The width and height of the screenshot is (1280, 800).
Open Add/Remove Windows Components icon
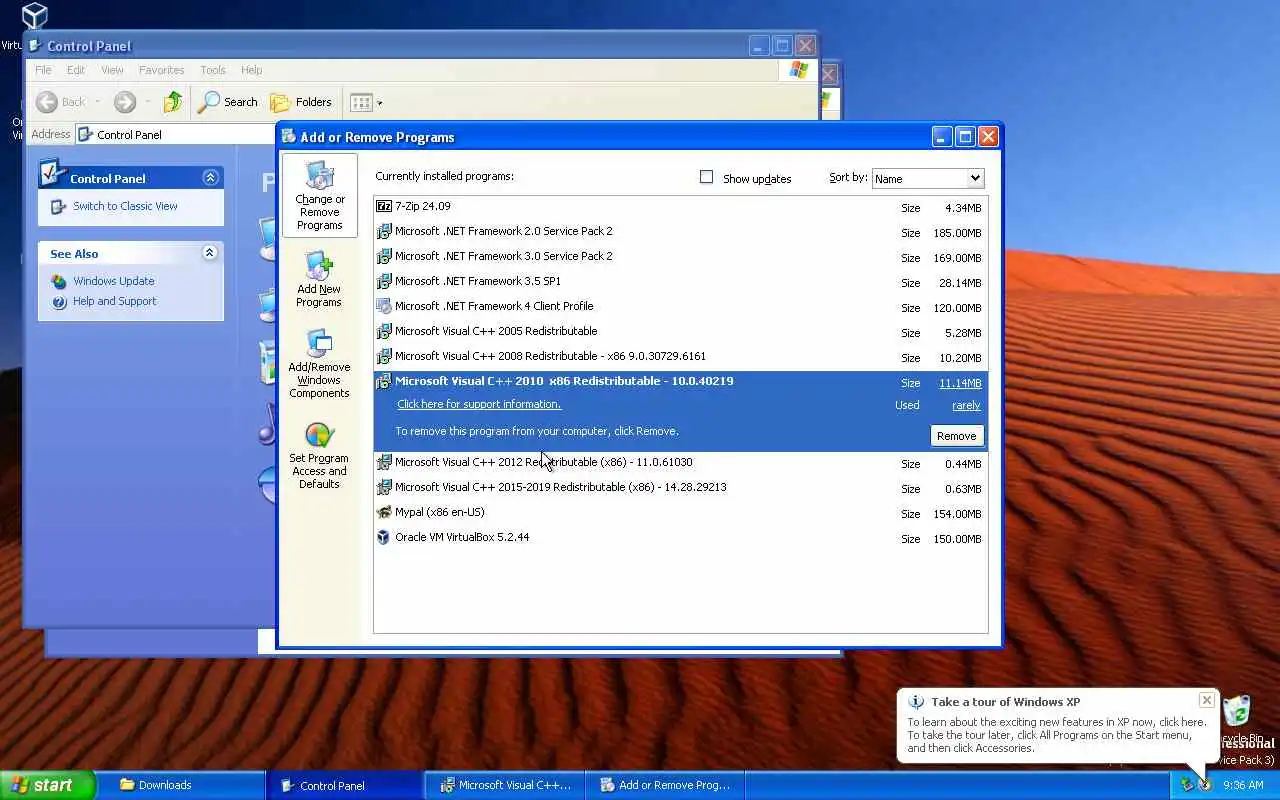pyautogui.click(x=319, y=364)
